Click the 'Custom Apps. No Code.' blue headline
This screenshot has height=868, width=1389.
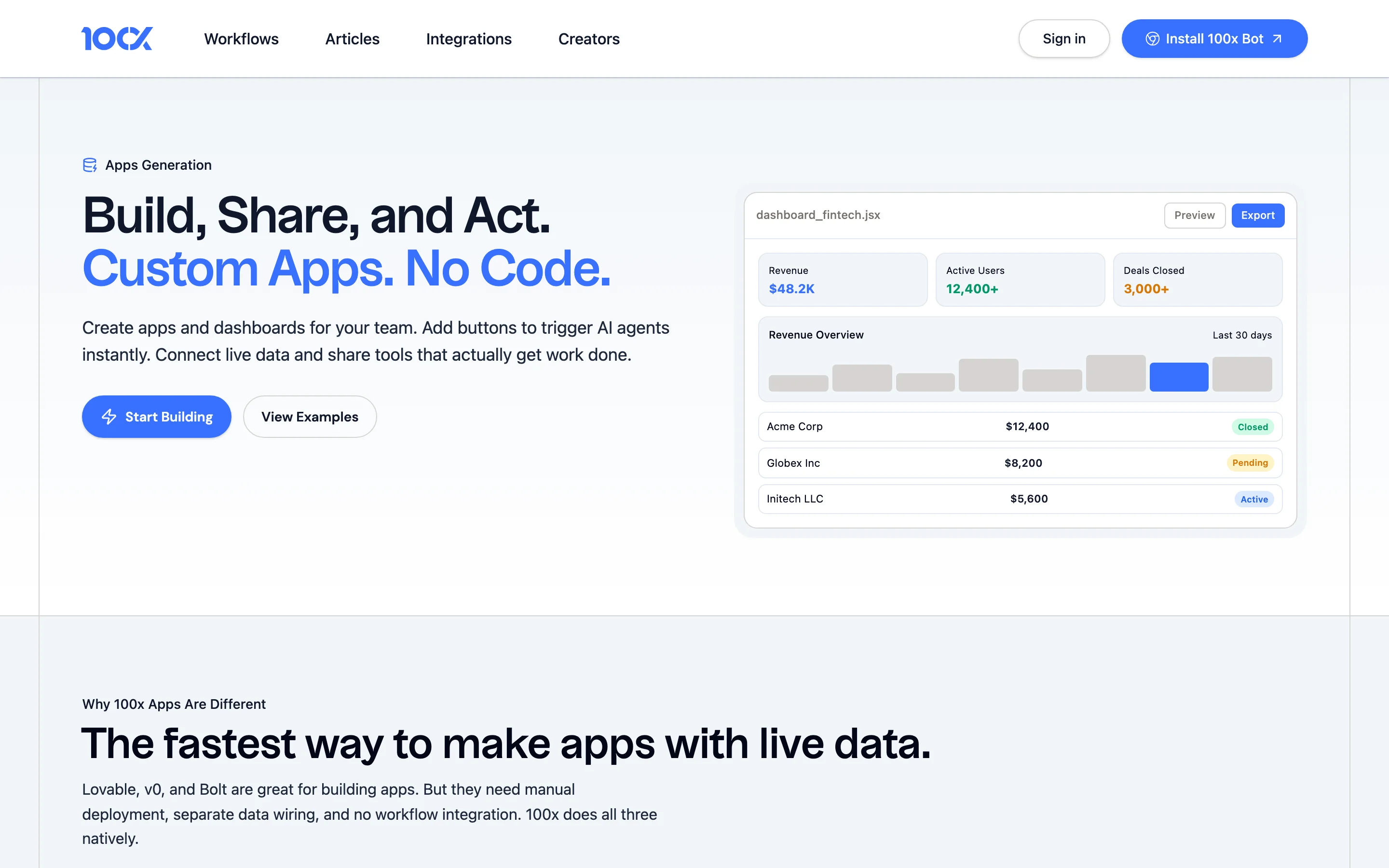(347, 268)
